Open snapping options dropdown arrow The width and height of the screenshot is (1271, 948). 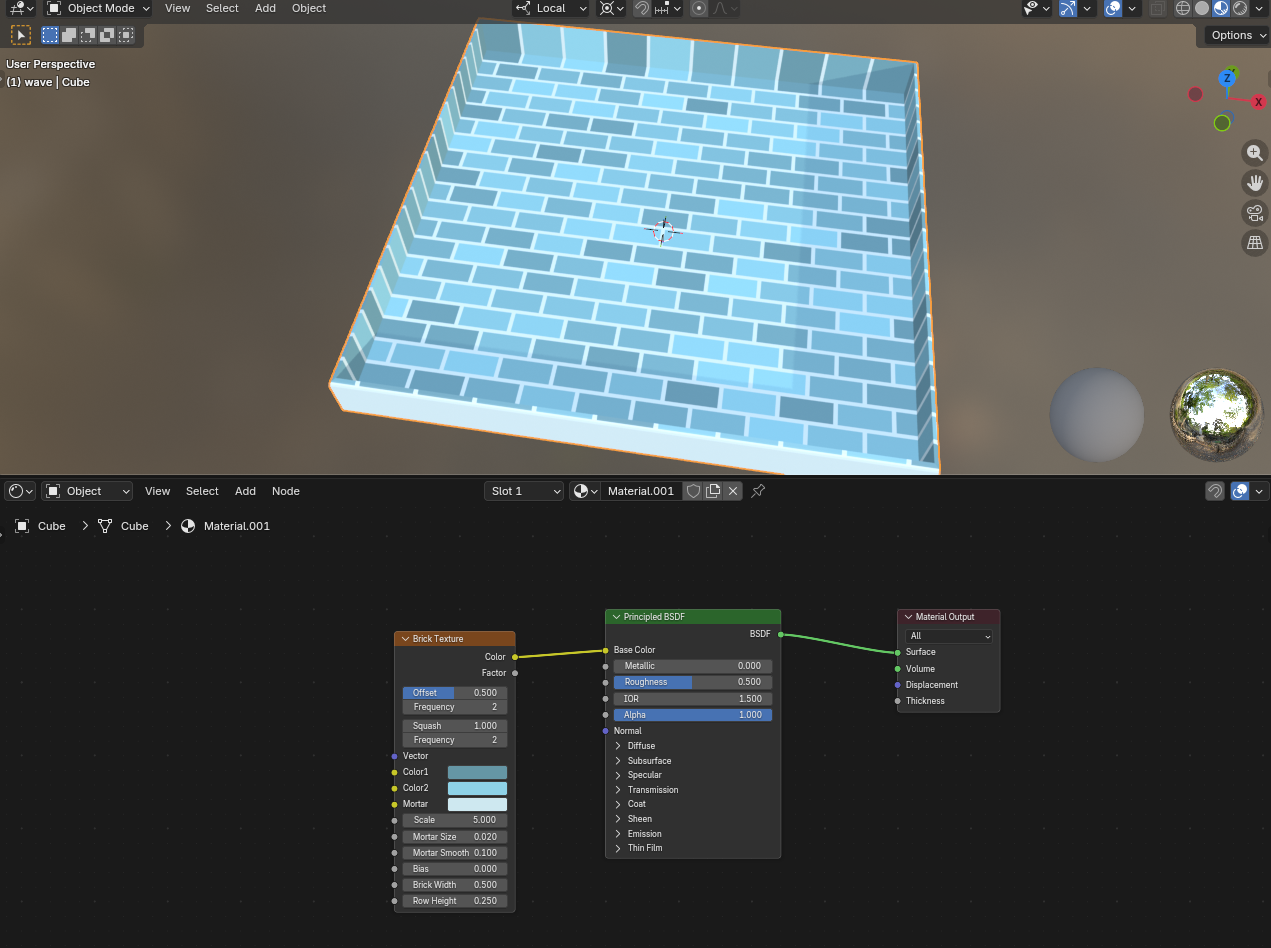pos(669,8)
